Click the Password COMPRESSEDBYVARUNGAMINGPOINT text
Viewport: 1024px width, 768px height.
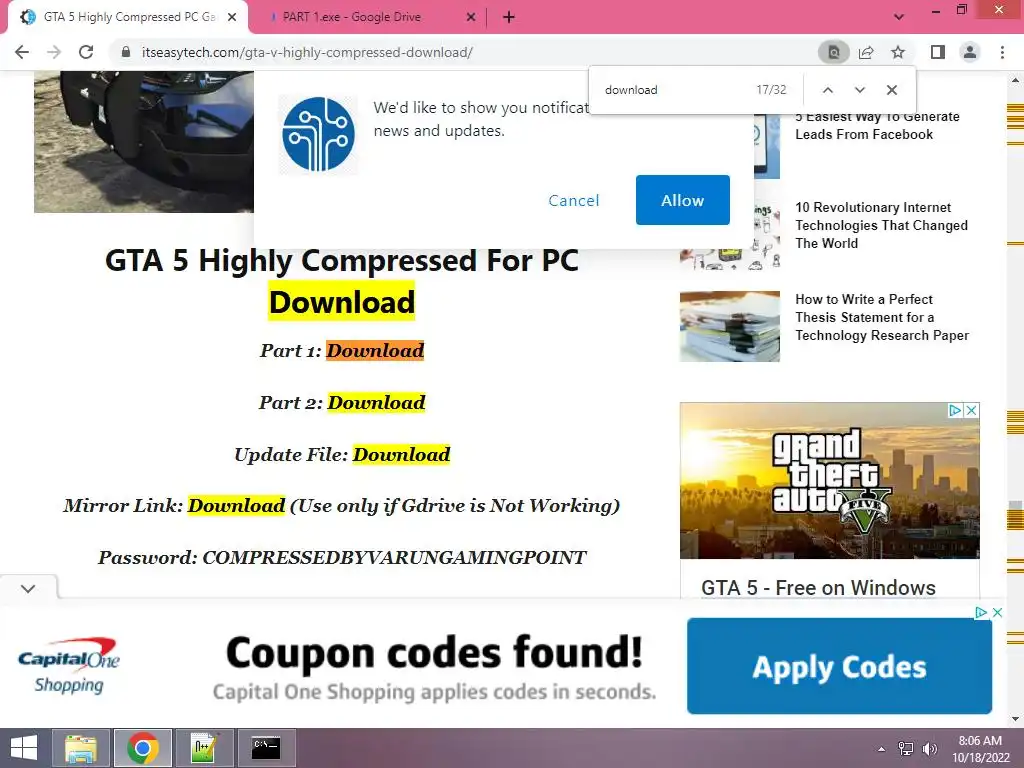click(342, 558)
